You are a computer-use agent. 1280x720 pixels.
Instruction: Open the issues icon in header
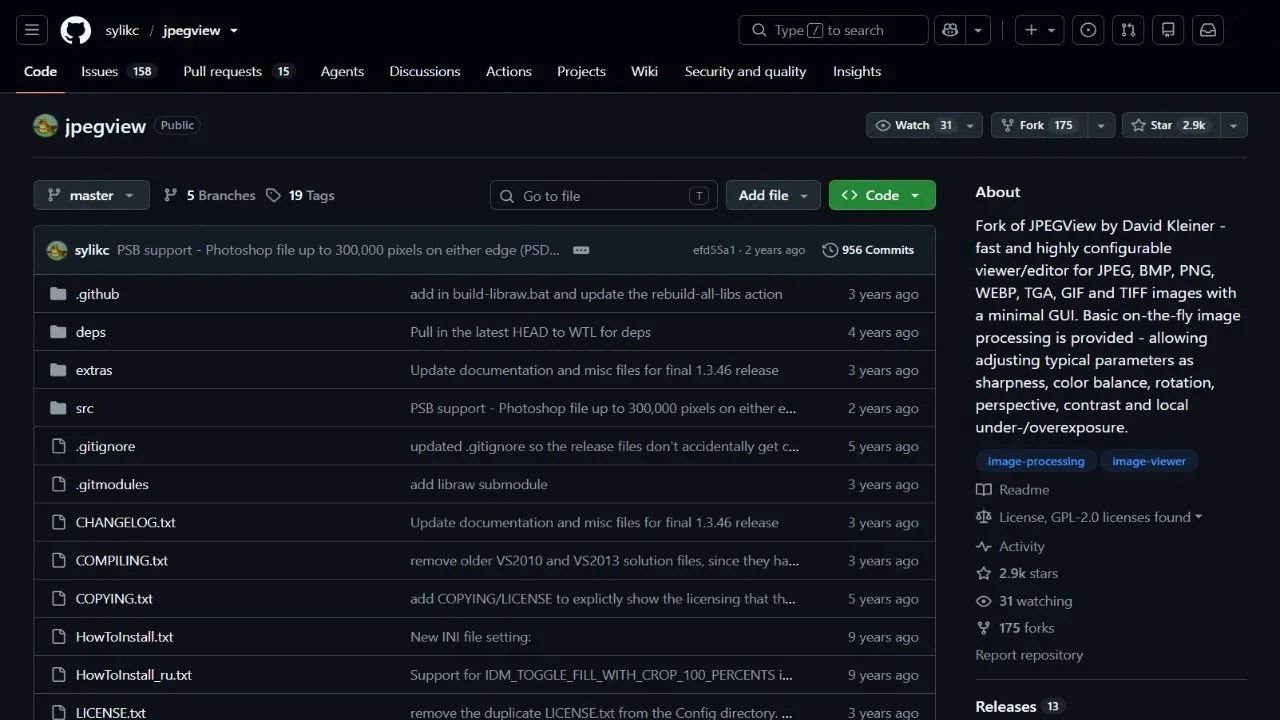tap(1088, 30)
